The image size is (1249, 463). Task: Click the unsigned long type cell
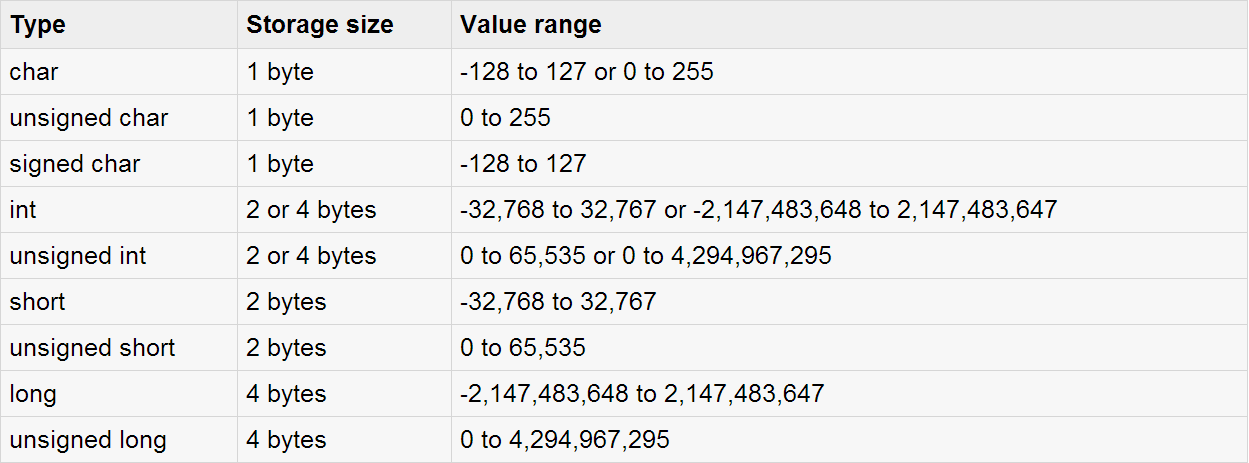88,440
